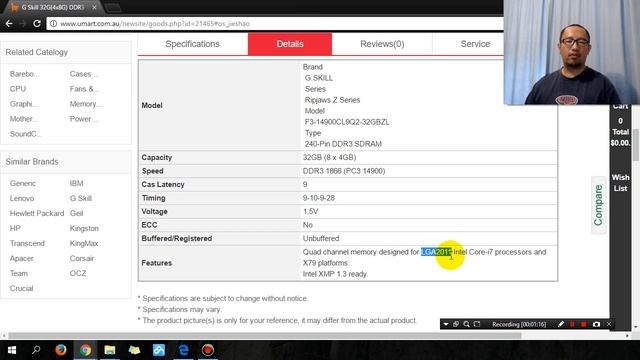Open the blue pinned app on the taskbar

click(x=159, y=350)
